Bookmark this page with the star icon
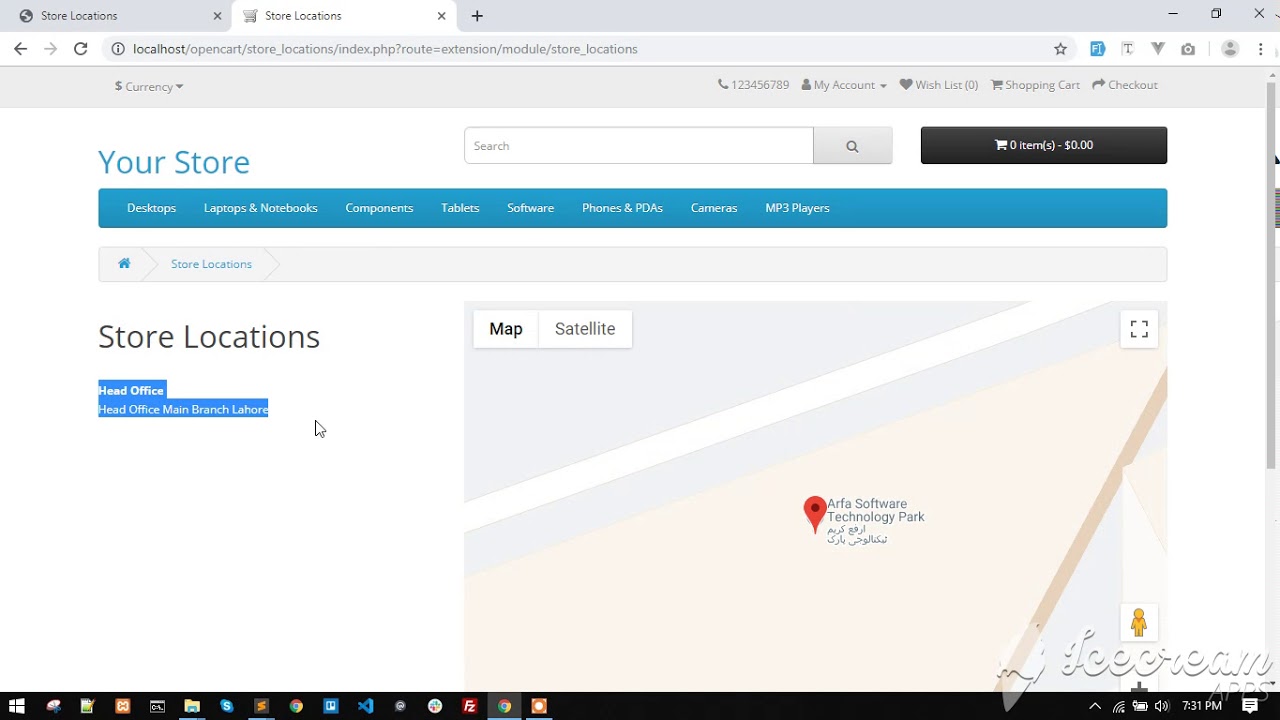The width and height of the screenshot is (1280, 720). tap(1060, 48)
